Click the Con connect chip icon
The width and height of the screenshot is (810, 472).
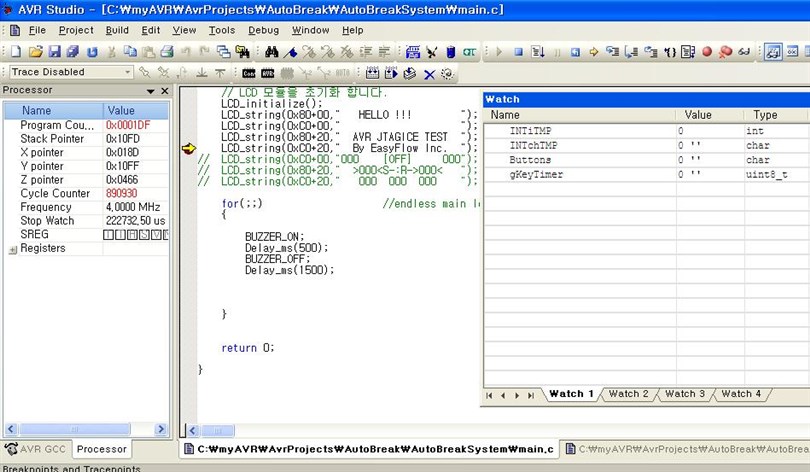pyautogui.click(x=248, y=73)
